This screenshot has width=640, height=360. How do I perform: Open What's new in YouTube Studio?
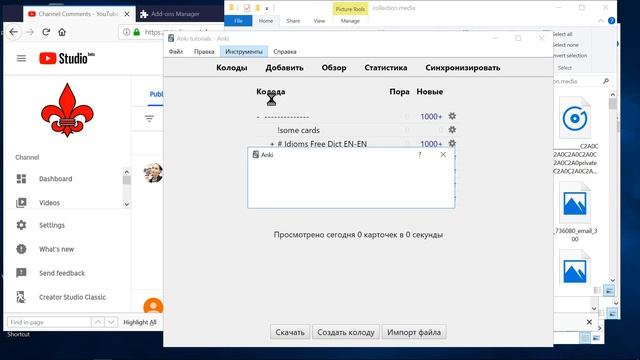click(56, 249)
